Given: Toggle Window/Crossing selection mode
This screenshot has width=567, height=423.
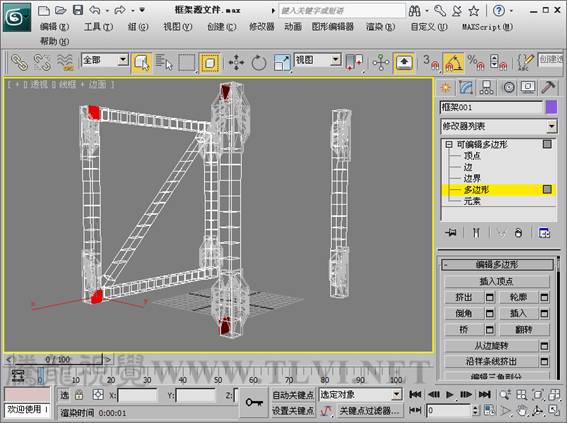Looking at the screenshot, I should pos(210,63).
